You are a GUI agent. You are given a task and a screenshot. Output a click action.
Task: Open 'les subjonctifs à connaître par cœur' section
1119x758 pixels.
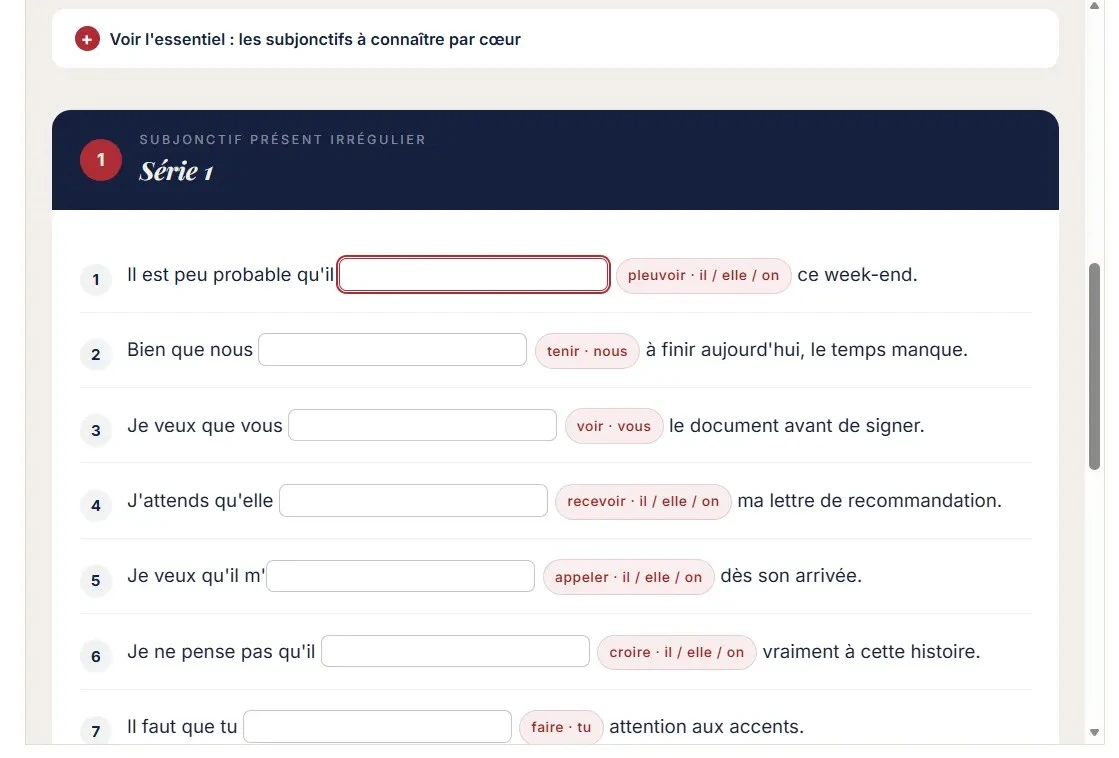379,39
